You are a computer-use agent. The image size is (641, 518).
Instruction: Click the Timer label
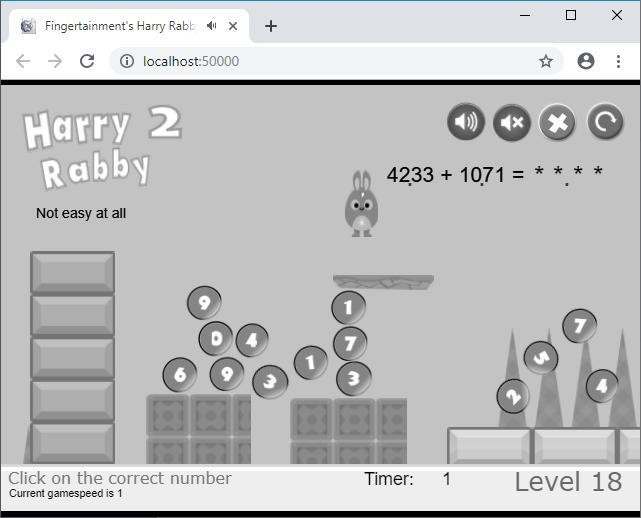[389, 479]
